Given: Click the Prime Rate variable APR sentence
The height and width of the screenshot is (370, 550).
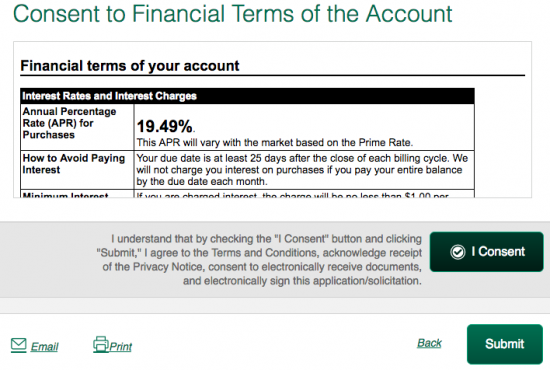Looking at the screenshot, I should click(275, 143).
